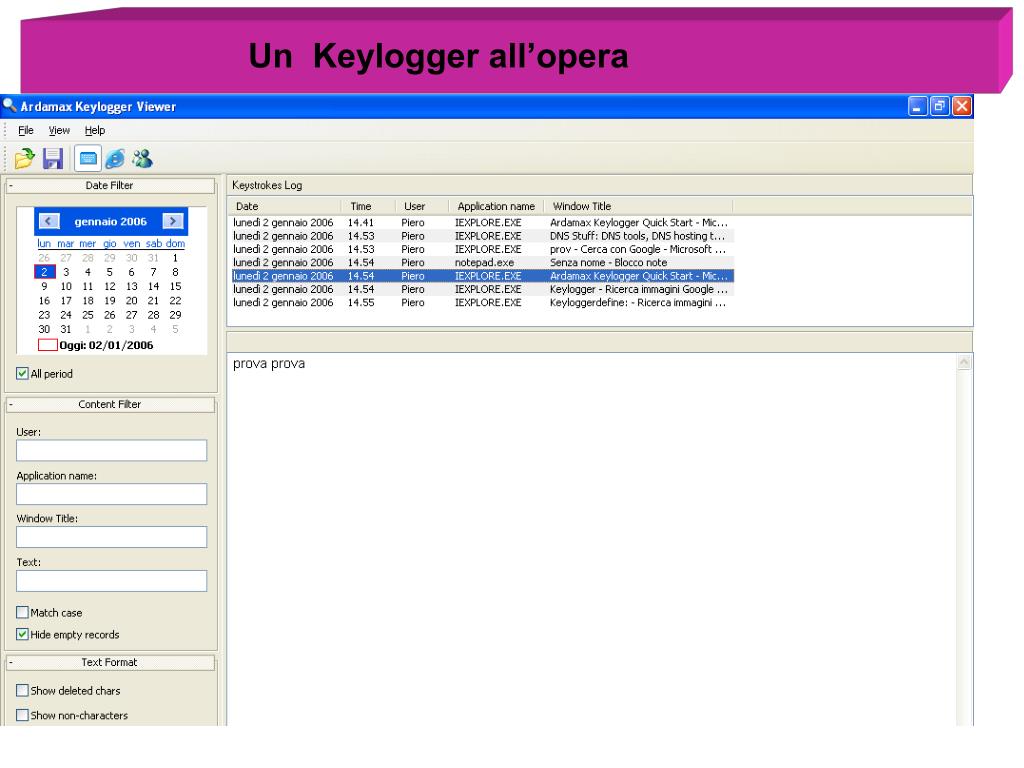The width and height of the screenshot is (1024, 768).
Task: Select day 2 in the calendar
Action: coord(44,272)
